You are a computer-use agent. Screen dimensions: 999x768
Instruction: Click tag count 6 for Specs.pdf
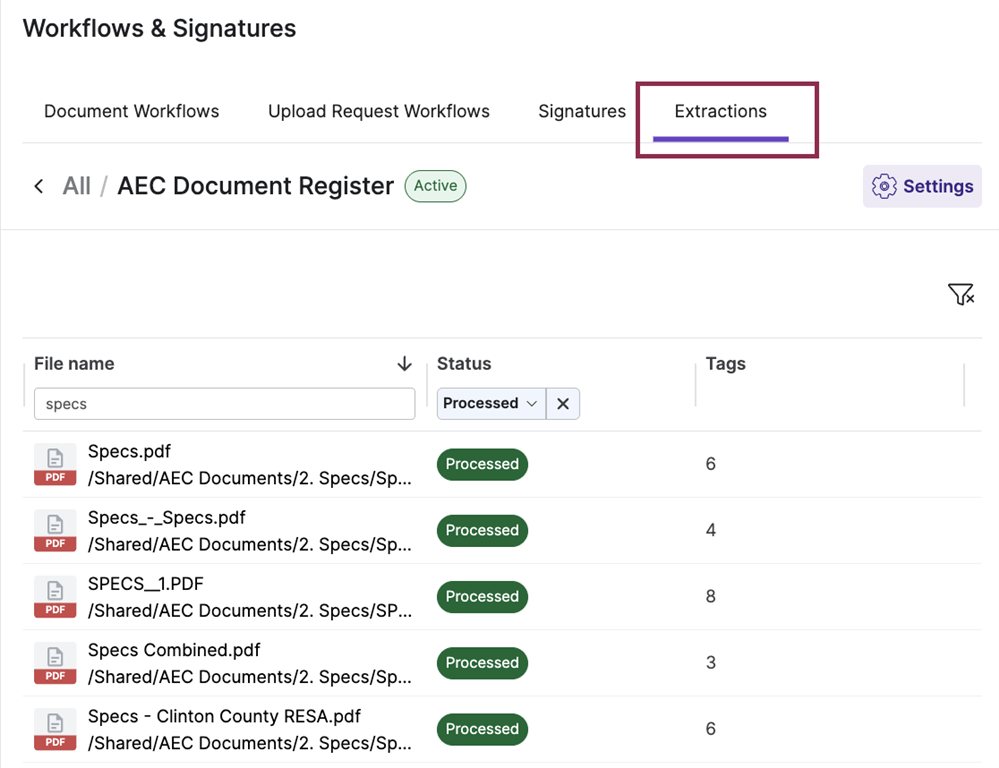710,464
